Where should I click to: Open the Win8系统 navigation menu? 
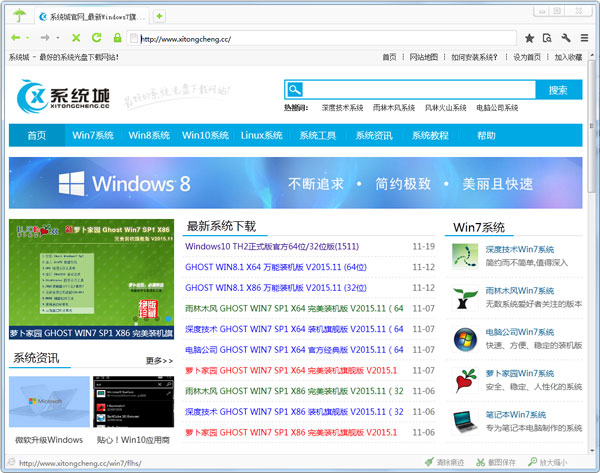[149, 135]
